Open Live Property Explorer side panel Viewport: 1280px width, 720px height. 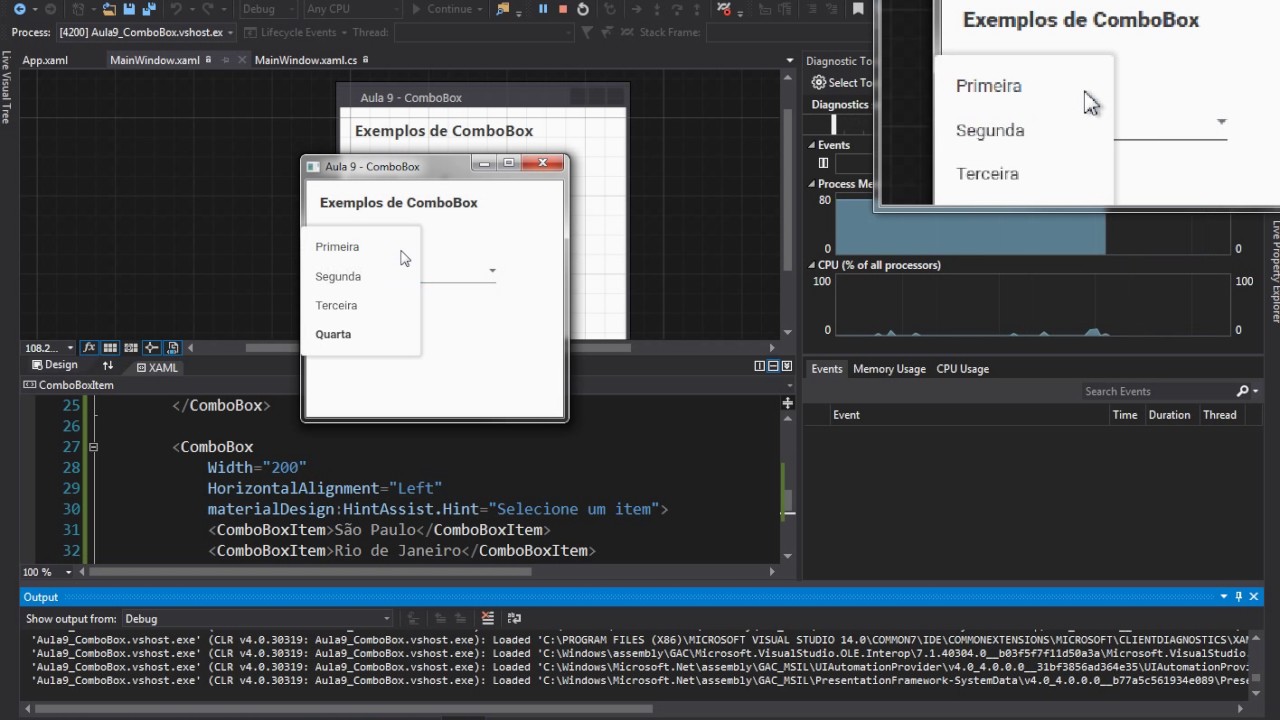pos(1275,271)
